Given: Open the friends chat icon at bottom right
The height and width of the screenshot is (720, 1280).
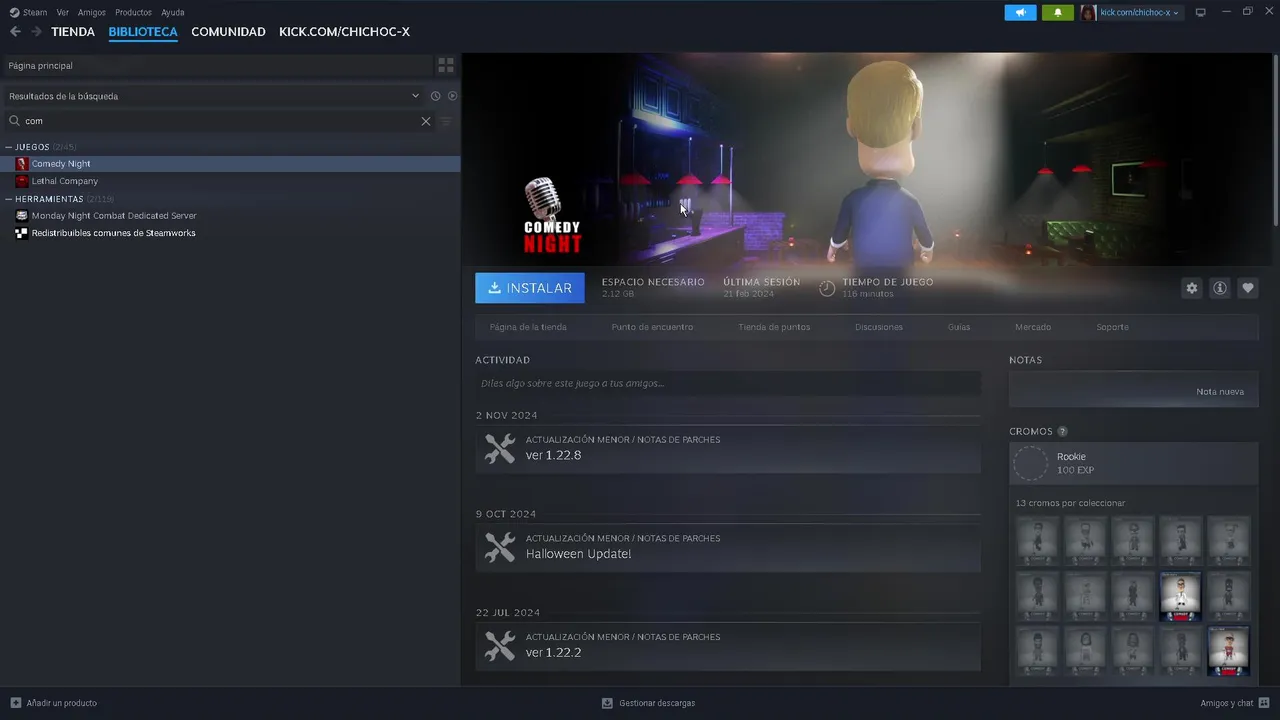Looking at the screenshot, I should coord(1265,703).
